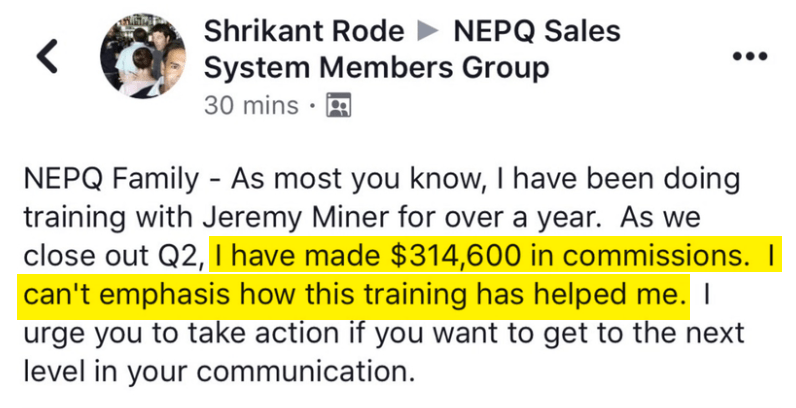Click highlighted line 'can't emphasis how this training'
The width and height of the screenshot is (796, 408).
pyautogui.click(x=241, y=295)
